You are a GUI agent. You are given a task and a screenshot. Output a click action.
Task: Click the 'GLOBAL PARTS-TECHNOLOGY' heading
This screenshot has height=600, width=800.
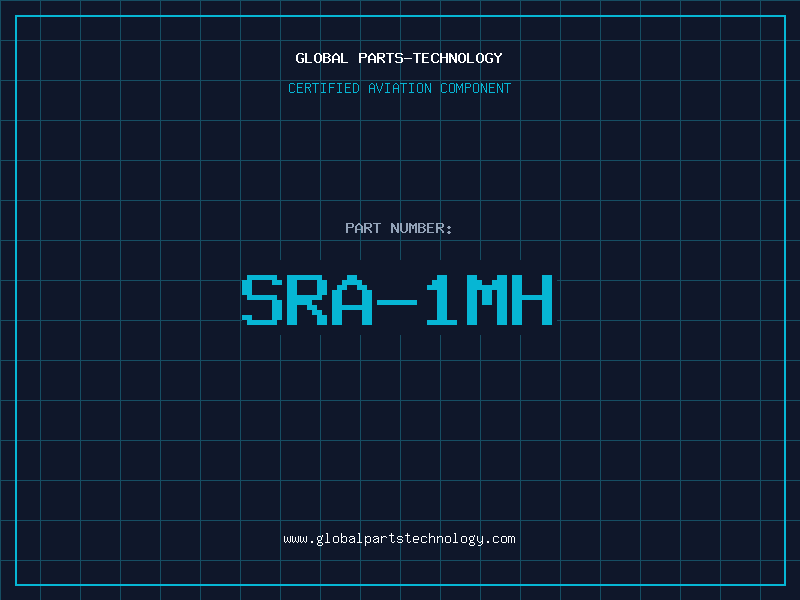pos(399,58)
